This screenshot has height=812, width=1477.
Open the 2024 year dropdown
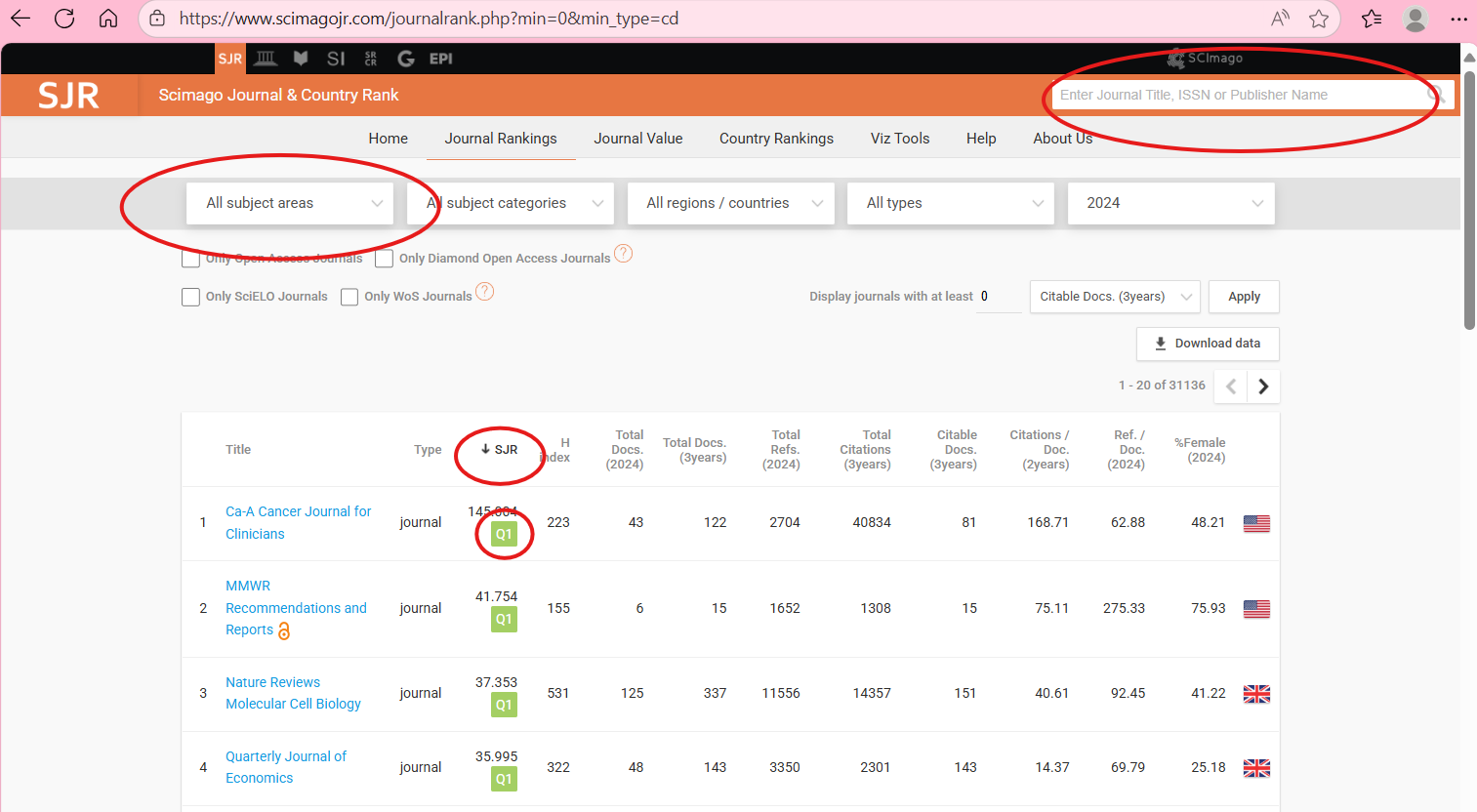(1170, 203)
